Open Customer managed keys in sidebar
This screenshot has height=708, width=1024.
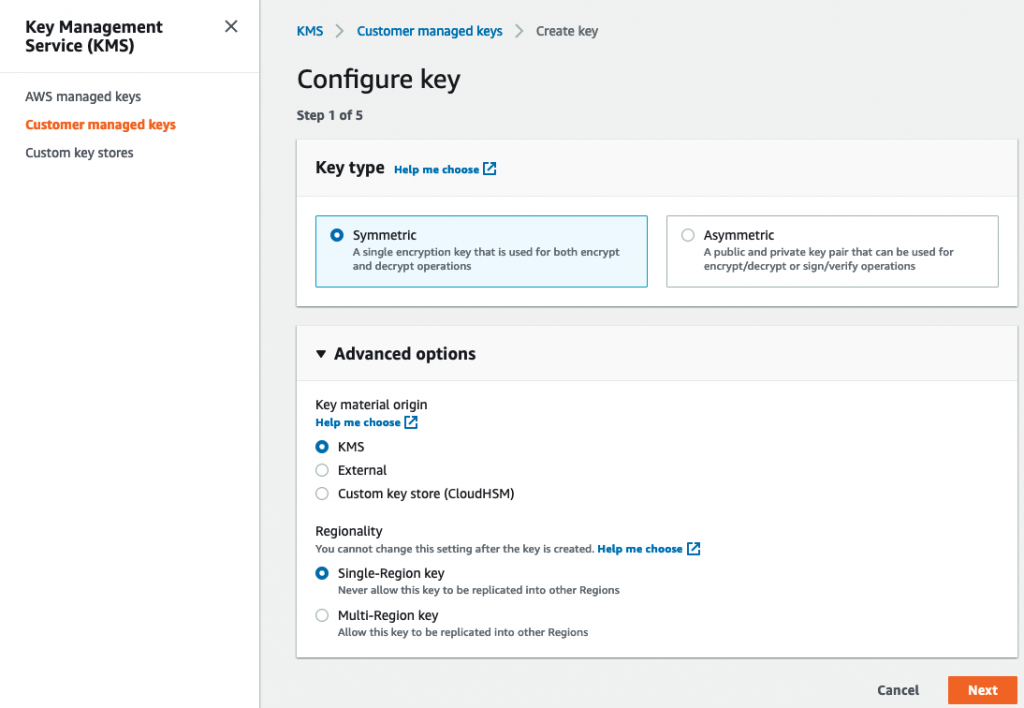click(100, 125)
